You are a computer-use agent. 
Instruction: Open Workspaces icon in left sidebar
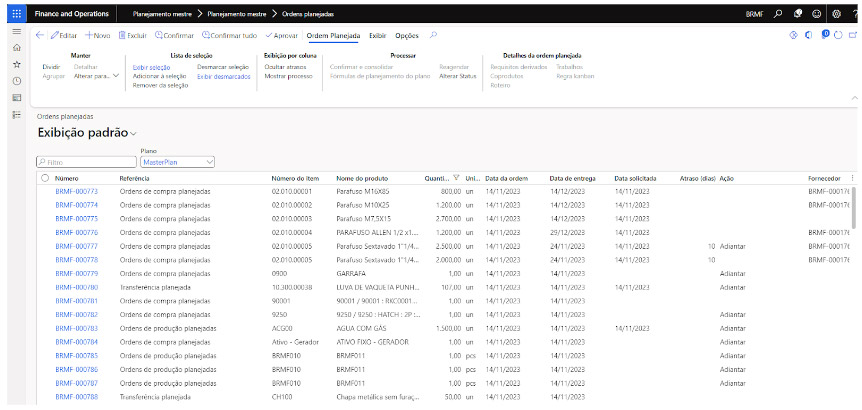[x=15, y=98]
